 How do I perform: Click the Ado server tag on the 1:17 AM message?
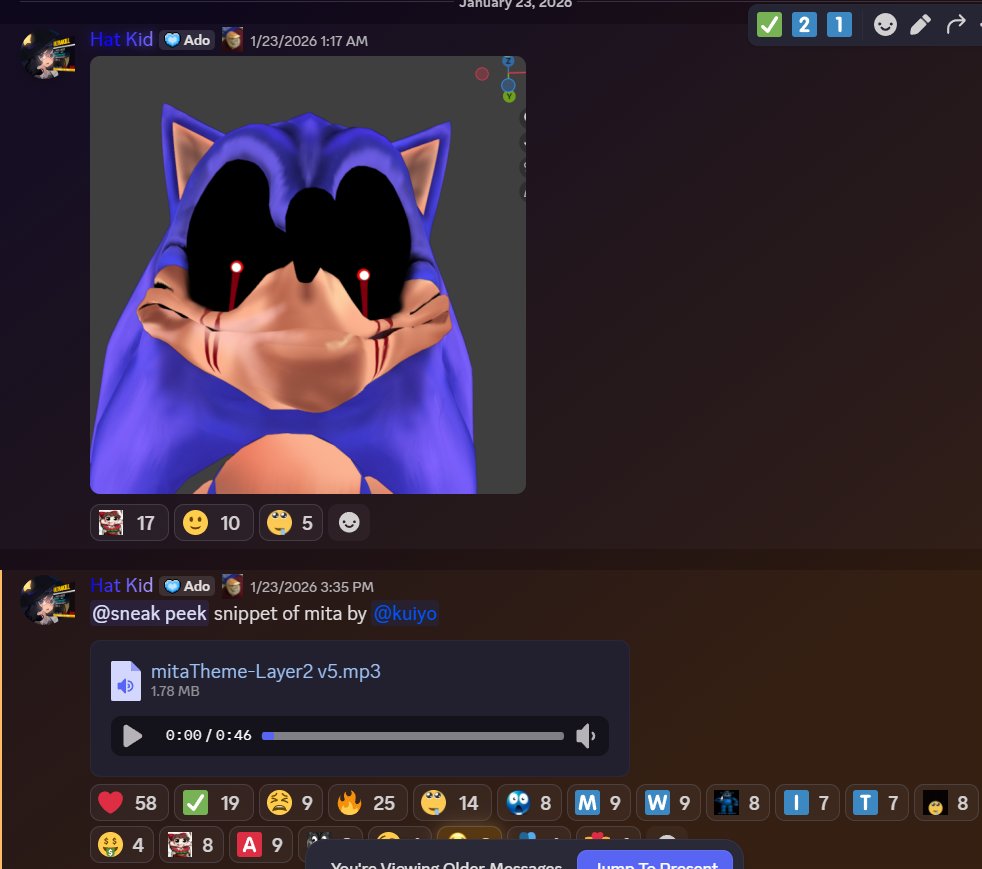[x=187, y=40]
